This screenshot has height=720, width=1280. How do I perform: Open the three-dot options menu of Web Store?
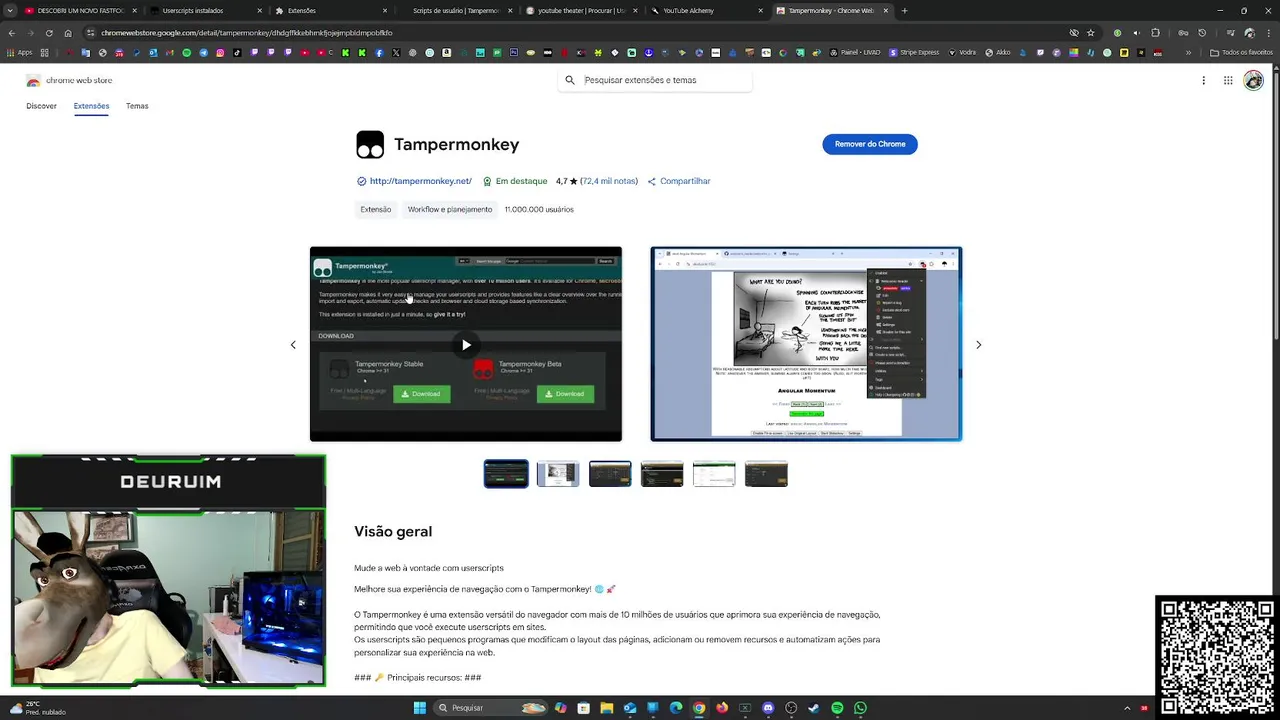point(1203,81)
